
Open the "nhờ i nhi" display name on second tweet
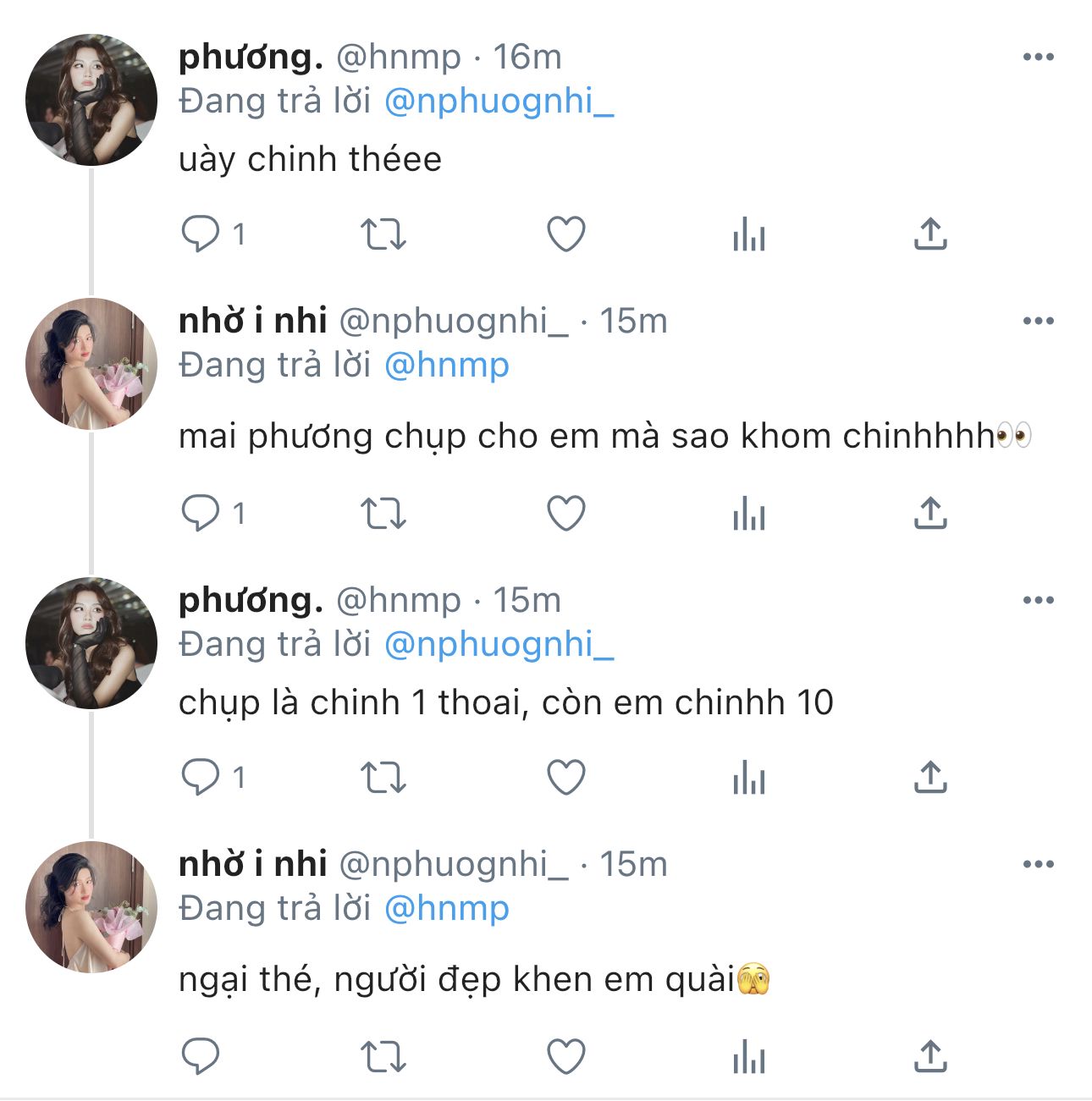(x=252, y=322)
